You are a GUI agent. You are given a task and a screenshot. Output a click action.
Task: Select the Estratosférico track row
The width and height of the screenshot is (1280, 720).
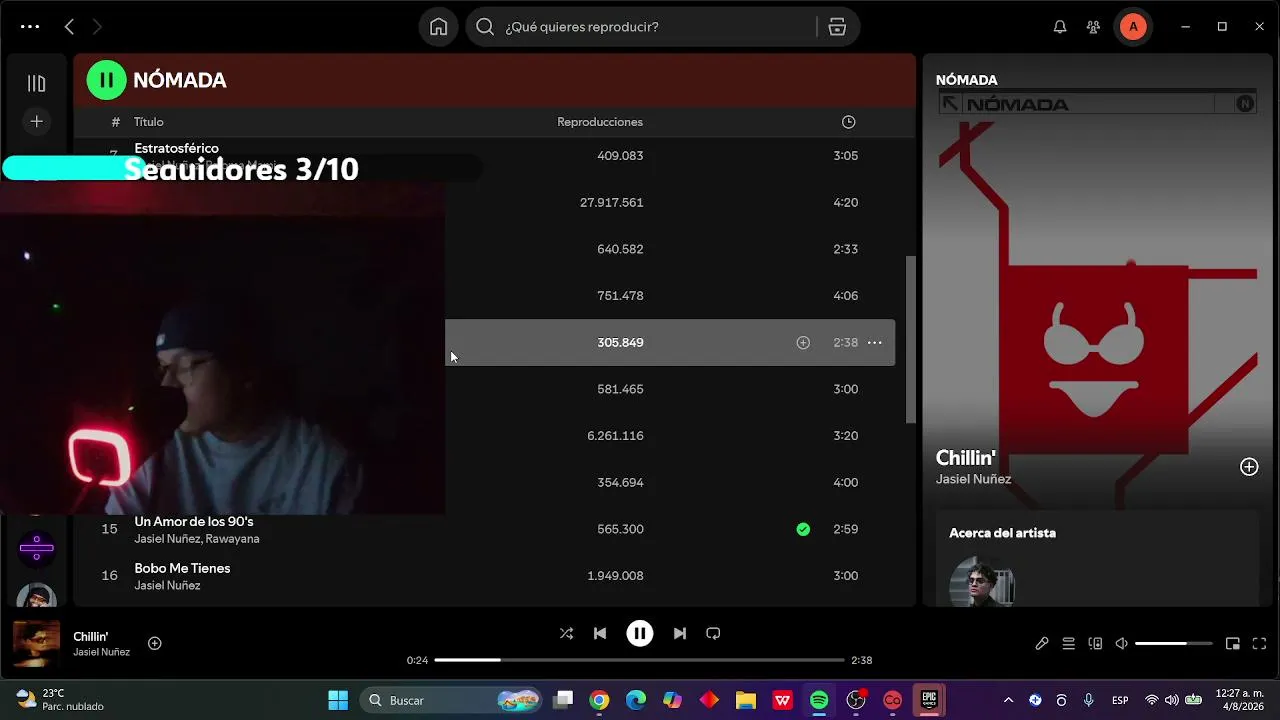(494, 156)
